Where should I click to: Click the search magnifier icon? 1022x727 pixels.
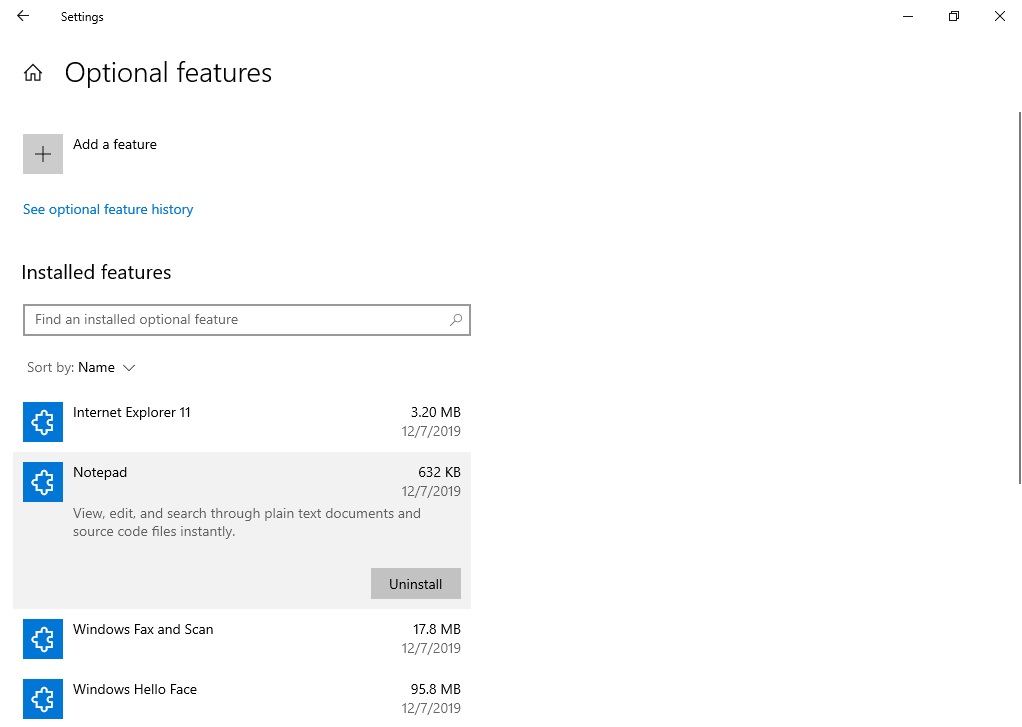tap(456, 319)
